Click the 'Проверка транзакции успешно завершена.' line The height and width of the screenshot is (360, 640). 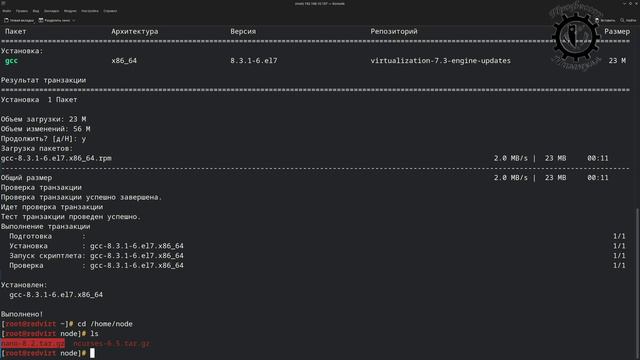pos(81,197)
